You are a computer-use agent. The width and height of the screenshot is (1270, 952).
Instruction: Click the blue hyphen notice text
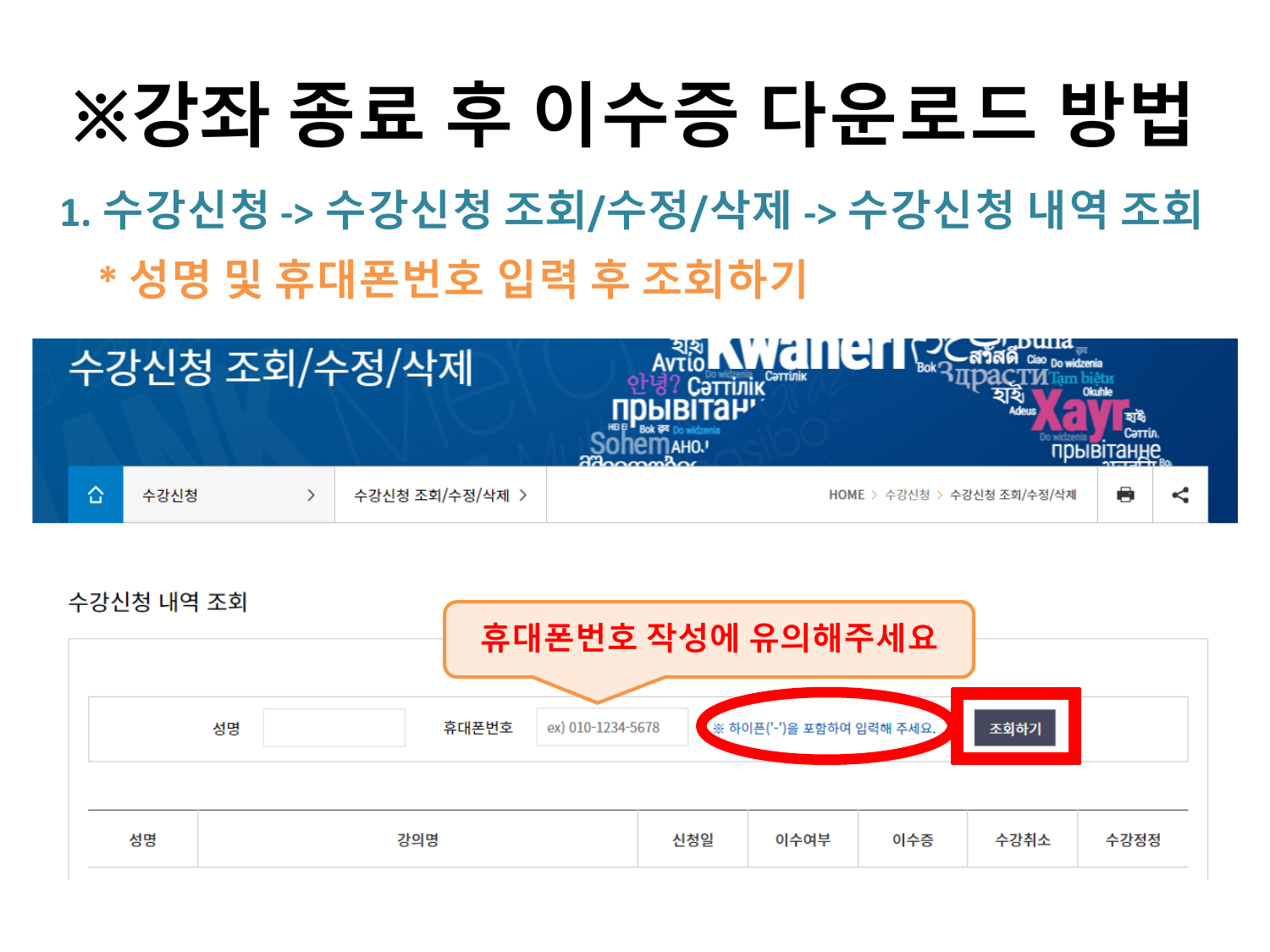(x=824, y=728)
